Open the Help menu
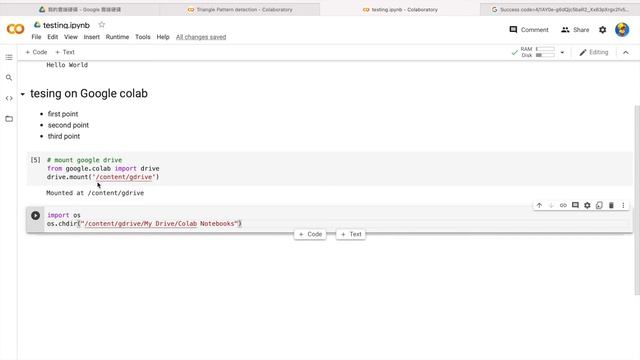This screenshot has width=640, height=360. (x=163, y=37)
